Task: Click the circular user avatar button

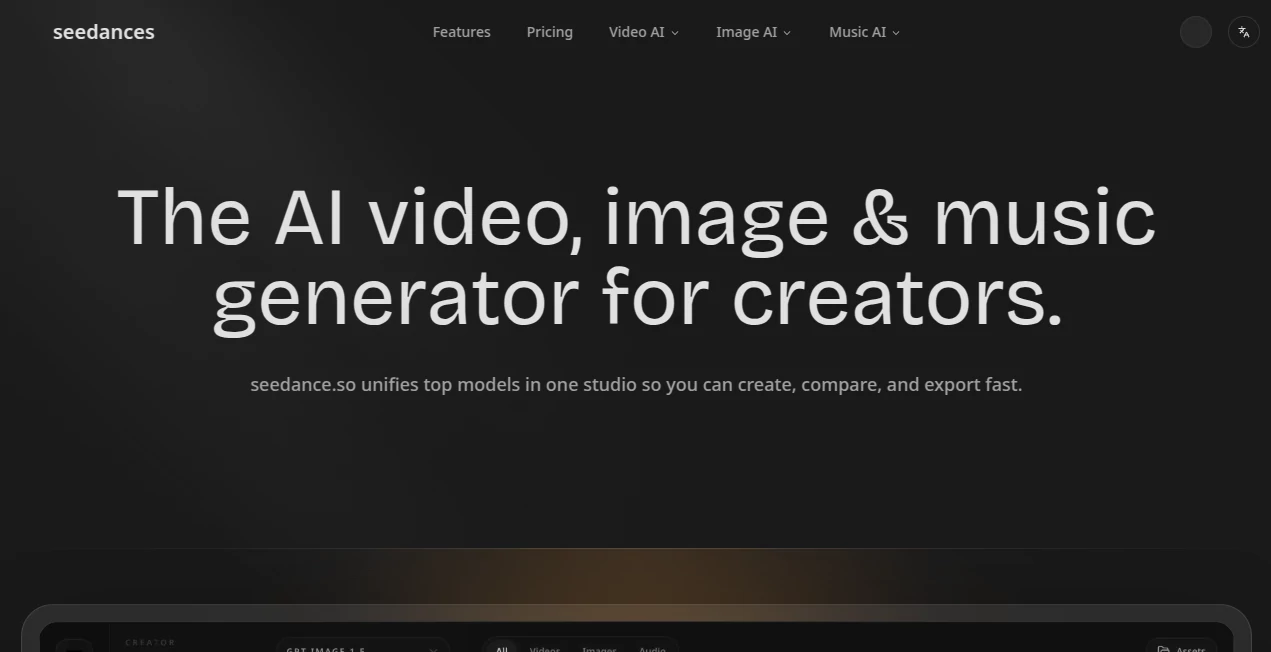Action: (x=1196, y=32)
